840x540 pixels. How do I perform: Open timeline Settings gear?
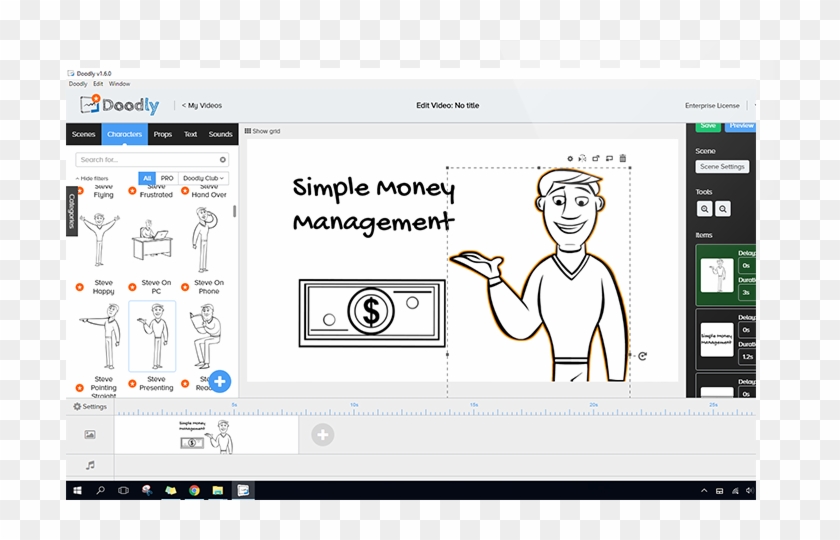(89, 407)
